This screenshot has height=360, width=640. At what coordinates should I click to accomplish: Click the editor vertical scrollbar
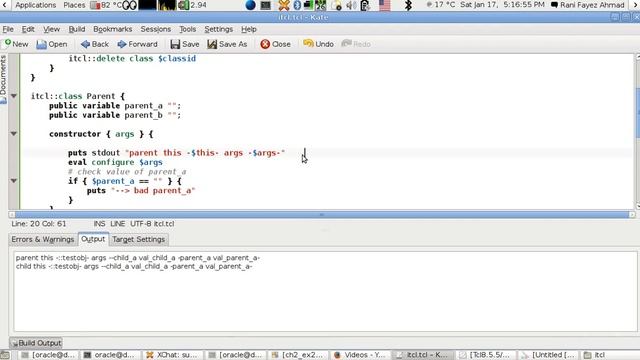(638, 131)
